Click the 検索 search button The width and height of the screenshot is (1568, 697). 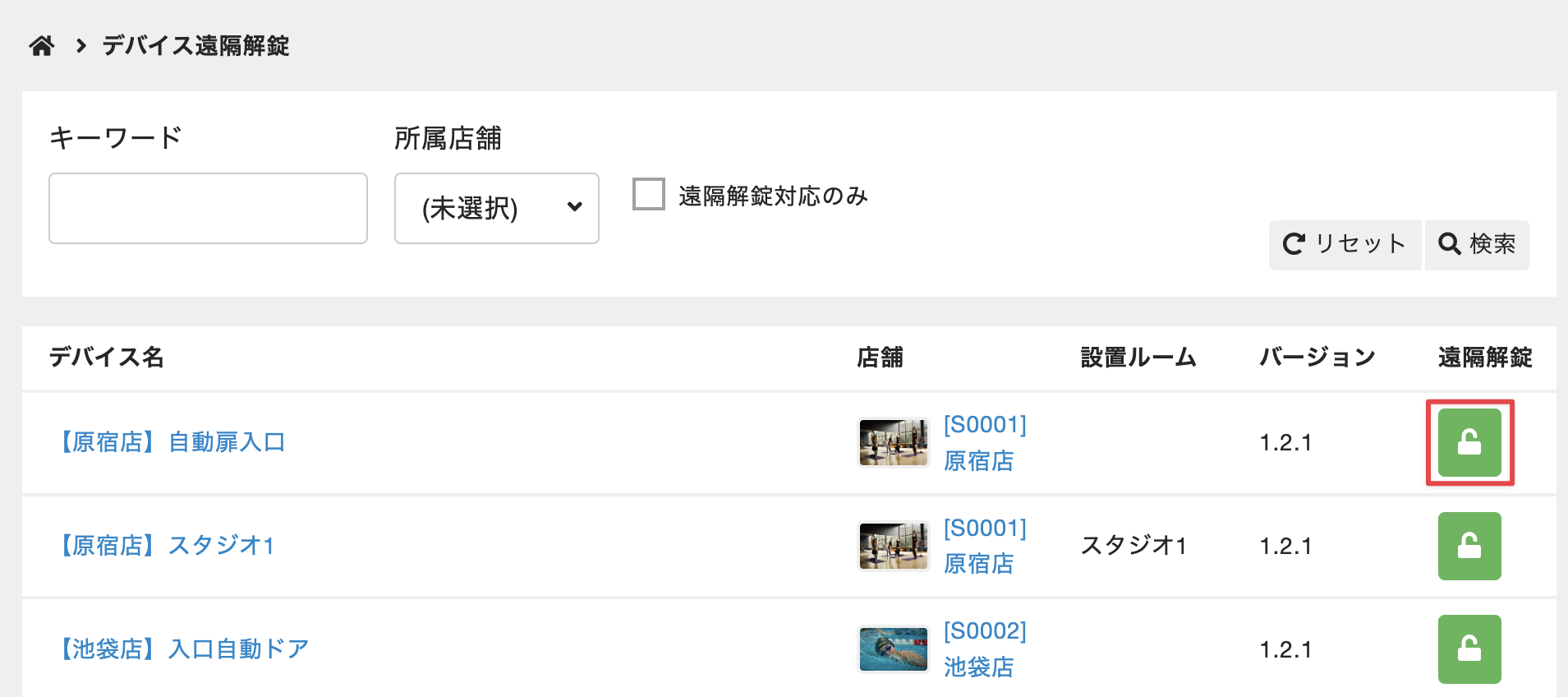pos(1477,245)
